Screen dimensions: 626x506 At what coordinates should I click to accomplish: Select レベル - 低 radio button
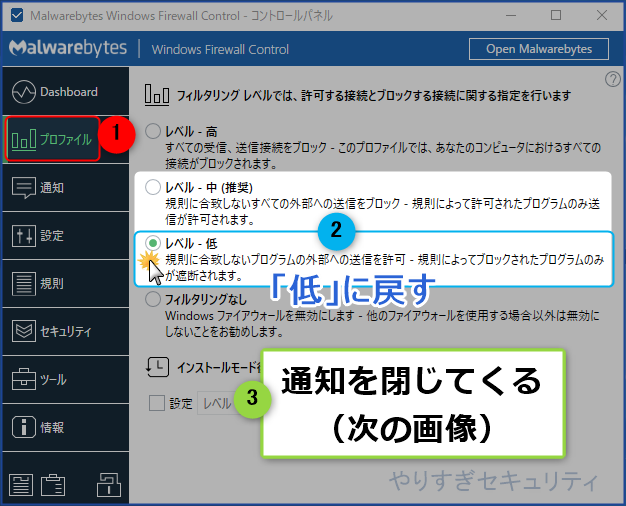[153, 243]
